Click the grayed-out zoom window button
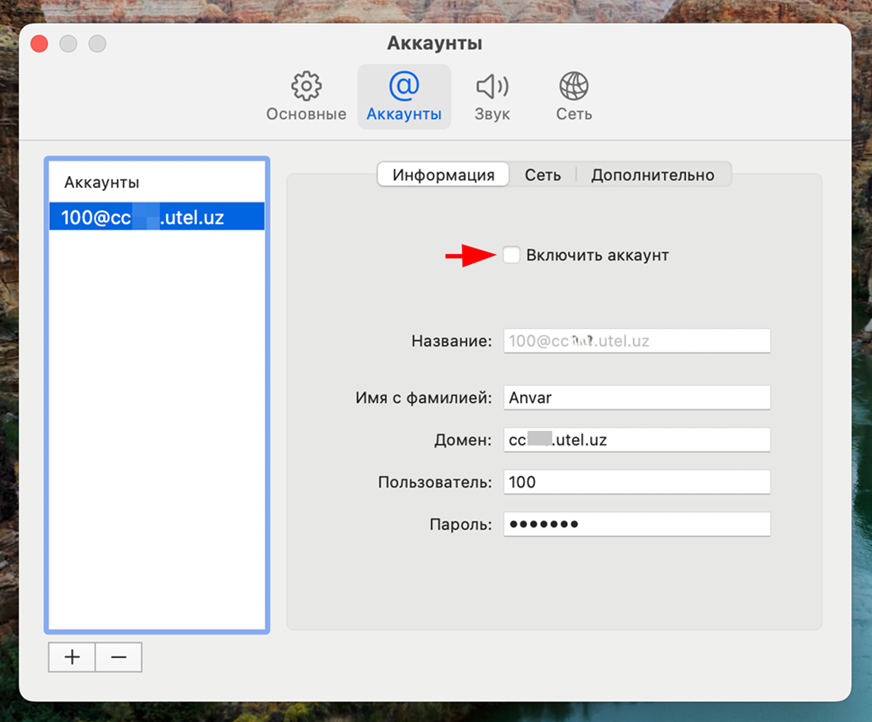The image size is (872, 722). (97, 44)
